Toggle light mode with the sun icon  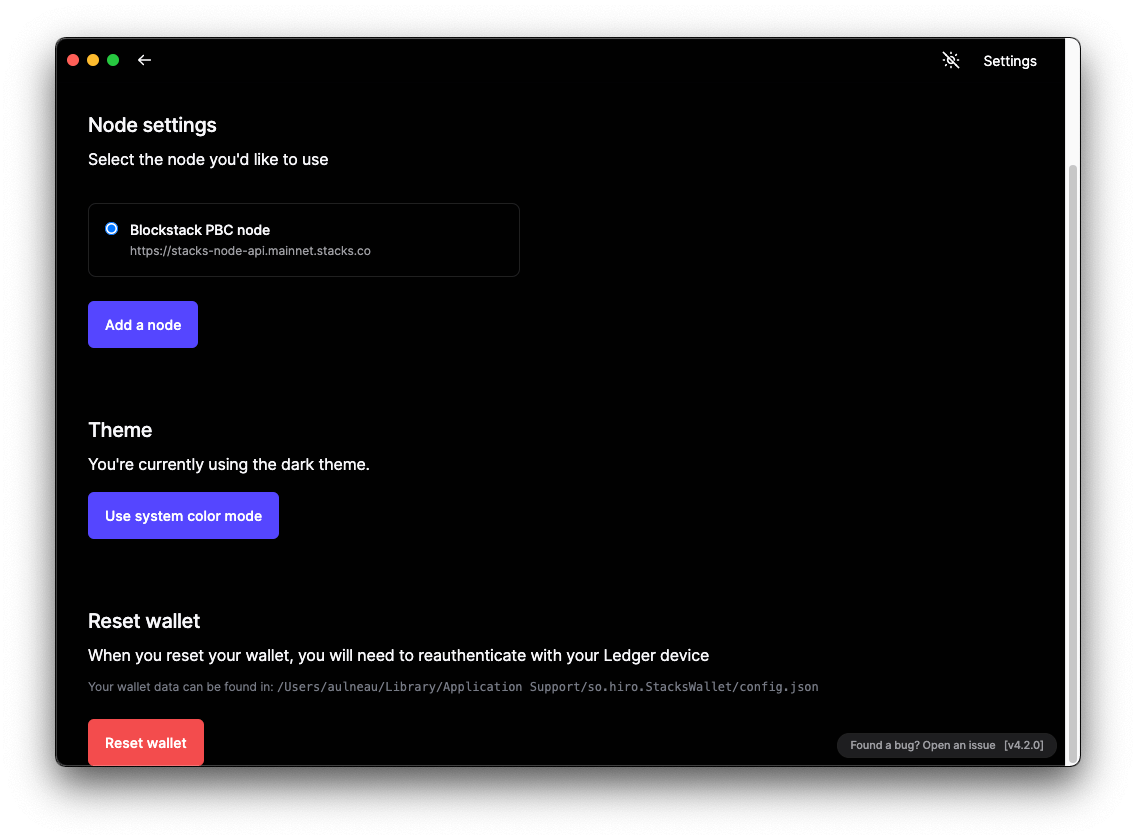[951, 60]
